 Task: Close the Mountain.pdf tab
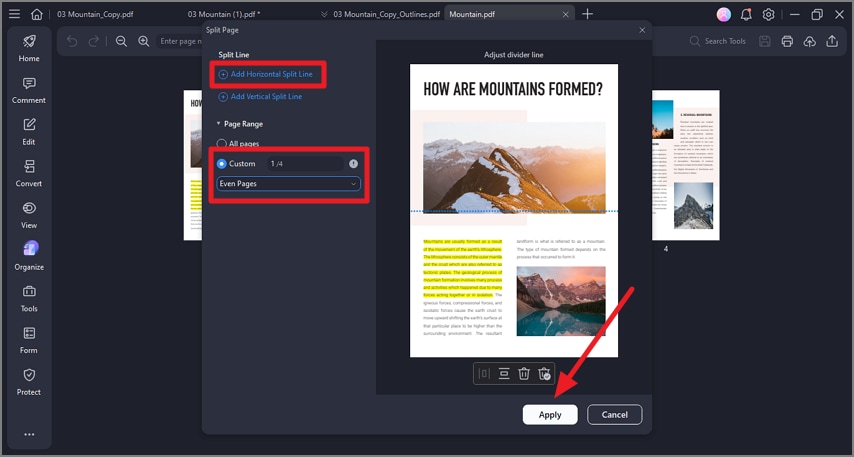[x=565, y=15]
